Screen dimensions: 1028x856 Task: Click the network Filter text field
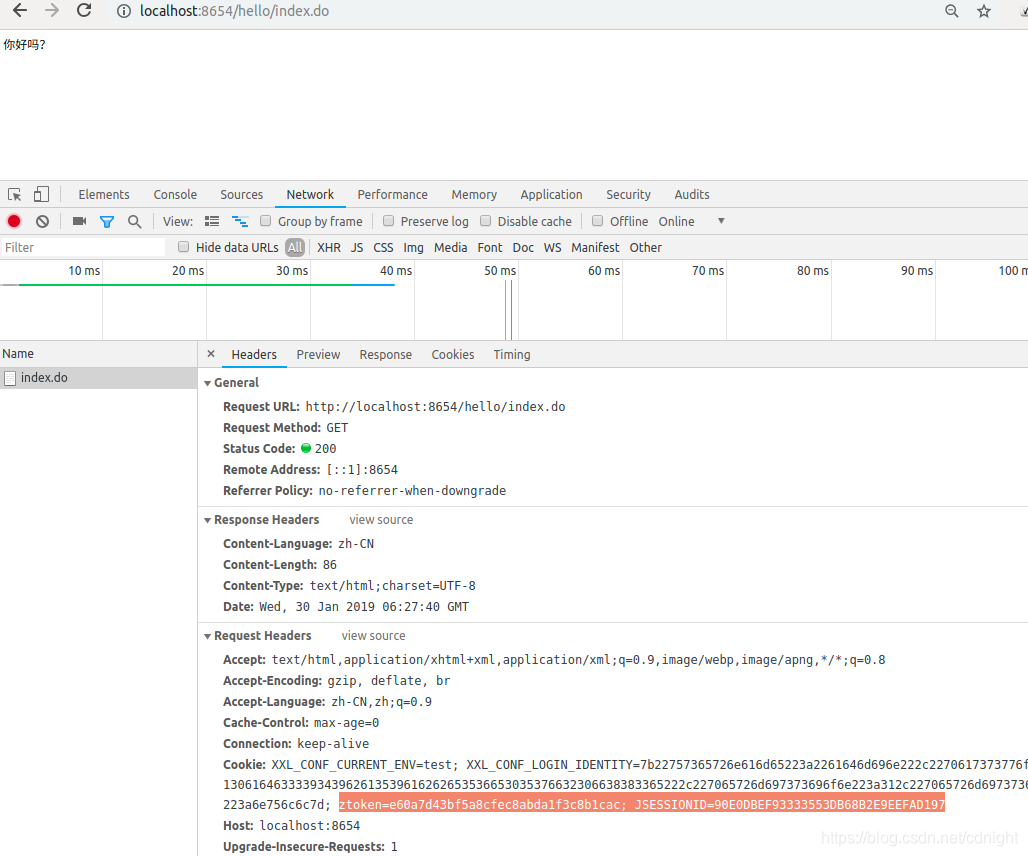click(83, 247)
